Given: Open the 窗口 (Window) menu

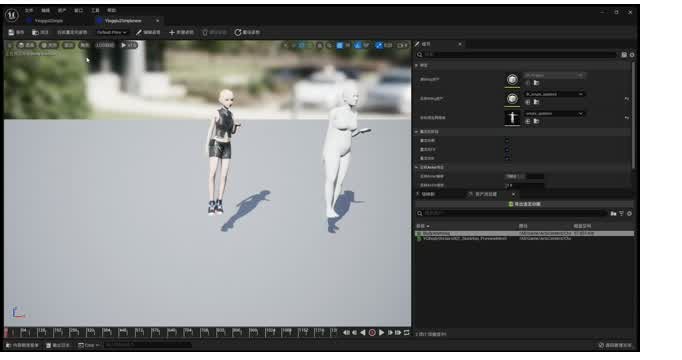Looking at the screenshot, I should [x=79, y=10].
